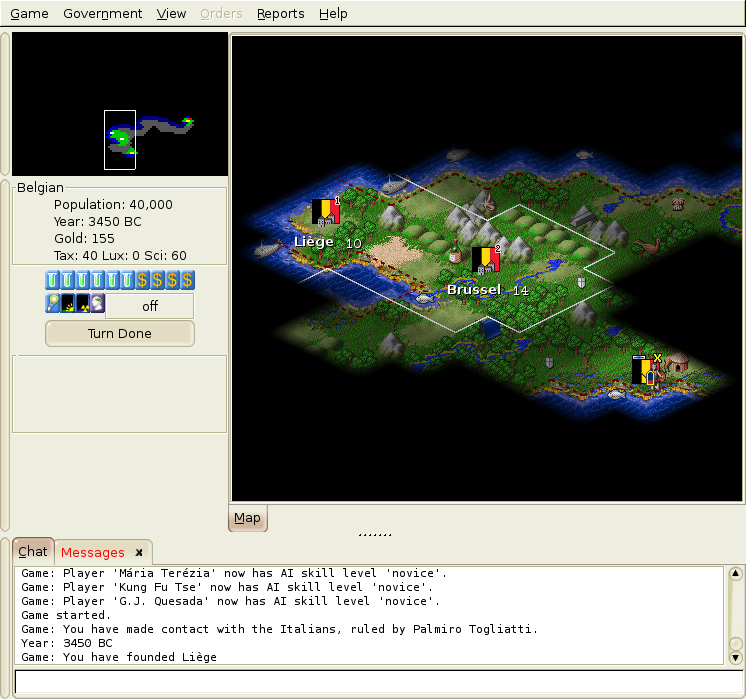Click the messages scrollbar thumb

[736, 644]
